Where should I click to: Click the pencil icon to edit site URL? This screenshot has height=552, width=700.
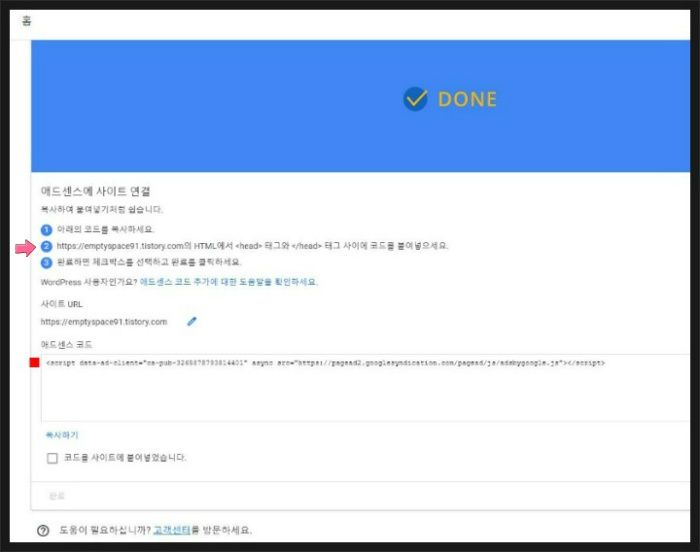(192, 321)
